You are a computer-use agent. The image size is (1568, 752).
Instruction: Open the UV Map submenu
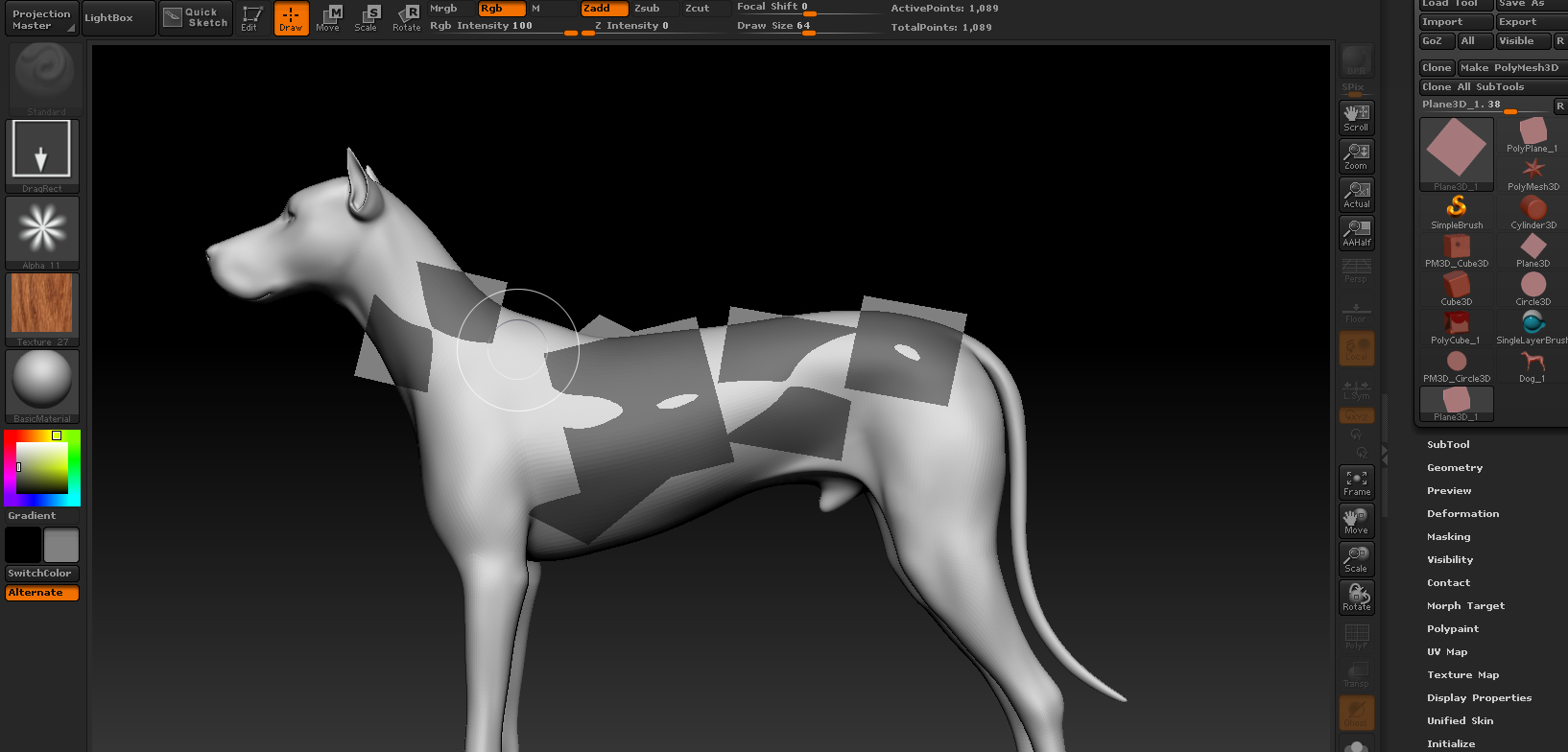pyautogui.click(x=1447, y=652)
